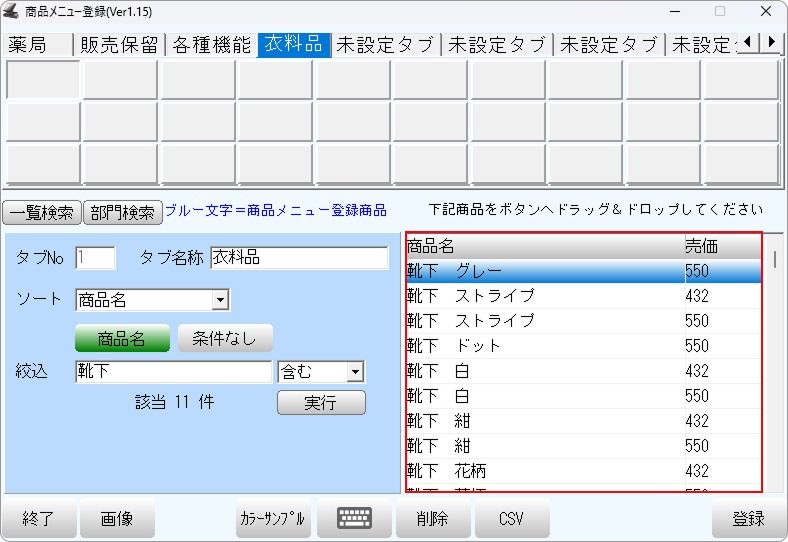Open the ソート dropdown list
Viewport: 788px width, 542px height.
pyautogui.click(x=220, y=299)
